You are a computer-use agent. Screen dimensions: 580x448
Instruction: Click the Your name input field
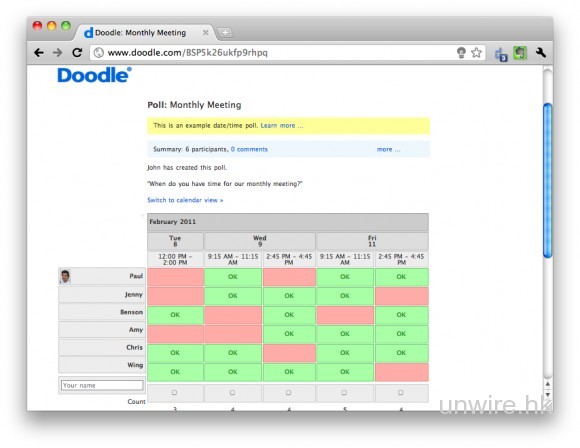click(102, 385)
